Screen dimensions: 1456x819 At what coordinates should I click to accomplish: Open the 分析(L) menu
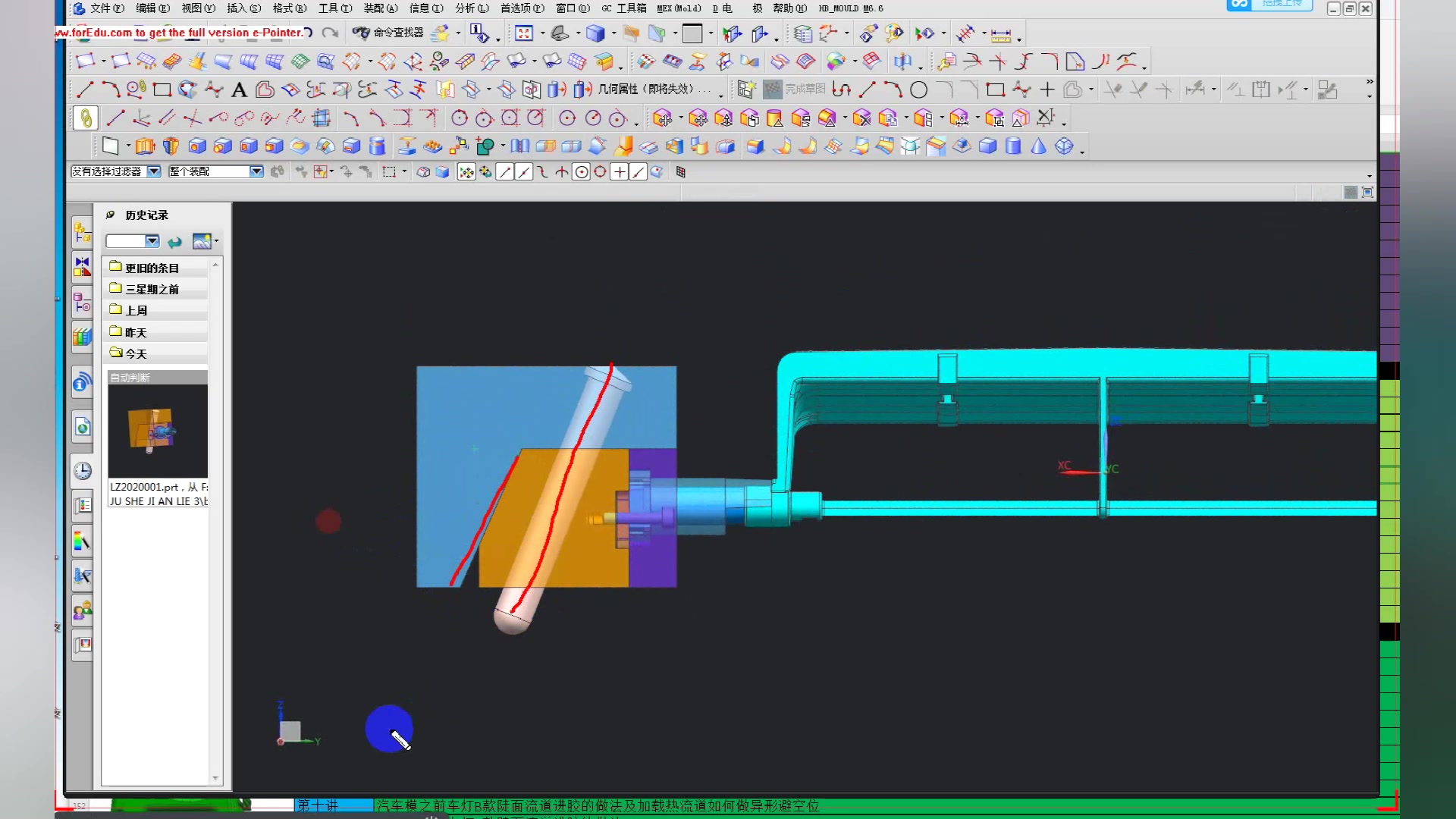472,8
